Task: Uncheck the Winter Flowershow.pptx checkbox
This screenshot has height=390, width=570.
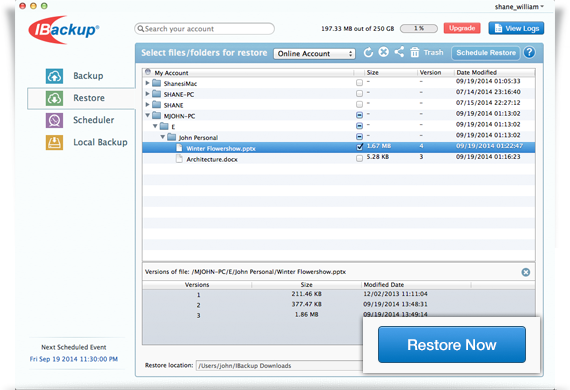Action: click(360, 147)
